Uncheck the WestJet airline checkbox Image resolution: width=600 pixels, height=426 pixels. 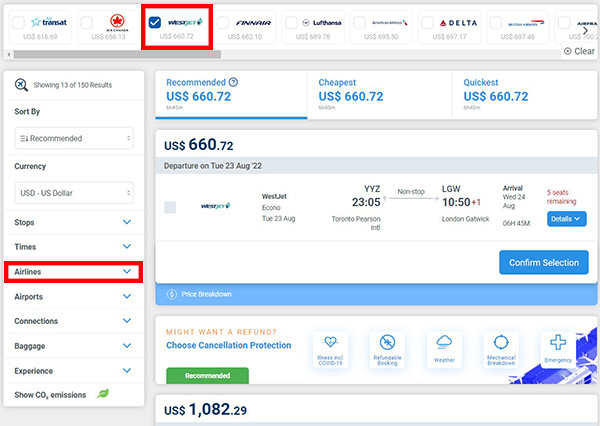[x=155, y=23]
